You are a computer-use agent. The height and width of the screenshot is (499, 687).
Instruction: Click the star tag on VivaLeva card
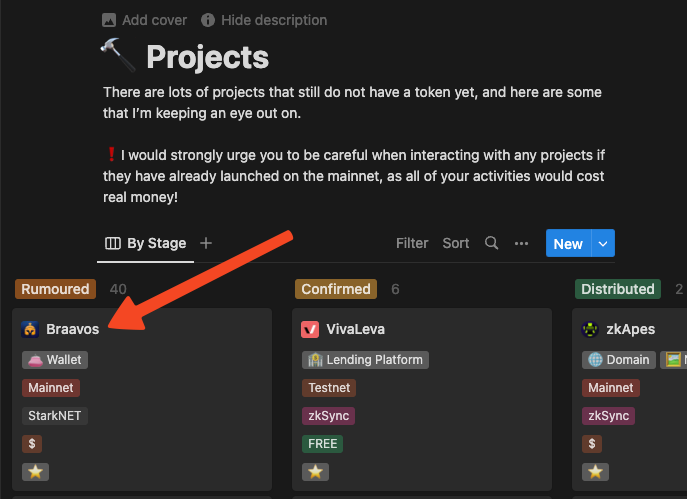(315, 472)
